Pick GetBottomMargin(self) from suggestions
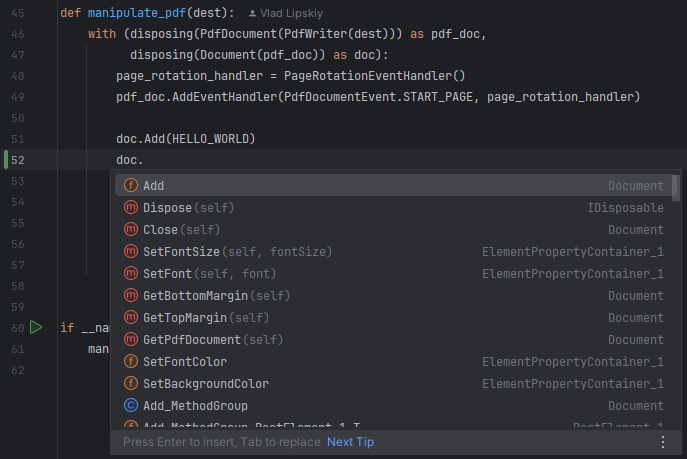Screen dimensions: 687x459 (x=214, y=296)
